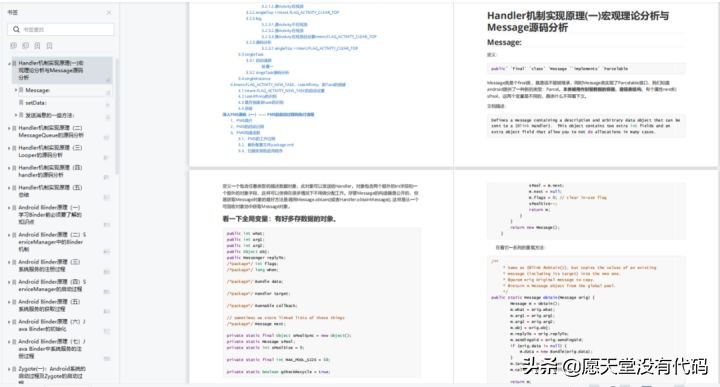Open bookmark Handler机制实现原理(四) handler的源码分析

51,171
